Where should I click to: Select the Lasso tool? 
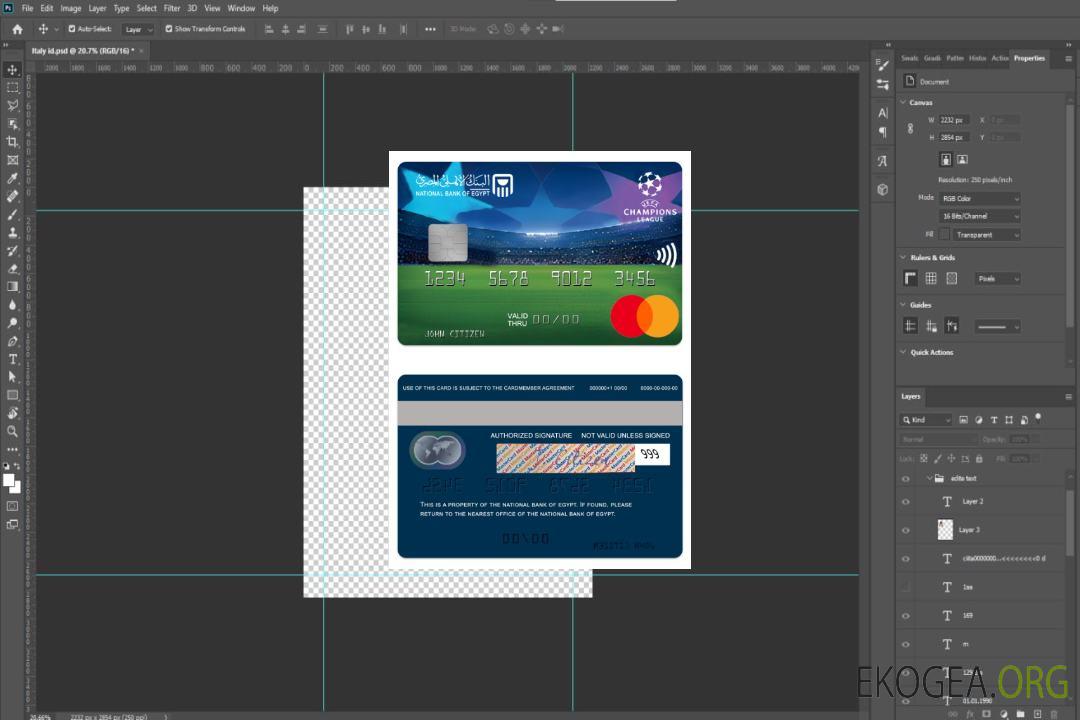[12, 105]
